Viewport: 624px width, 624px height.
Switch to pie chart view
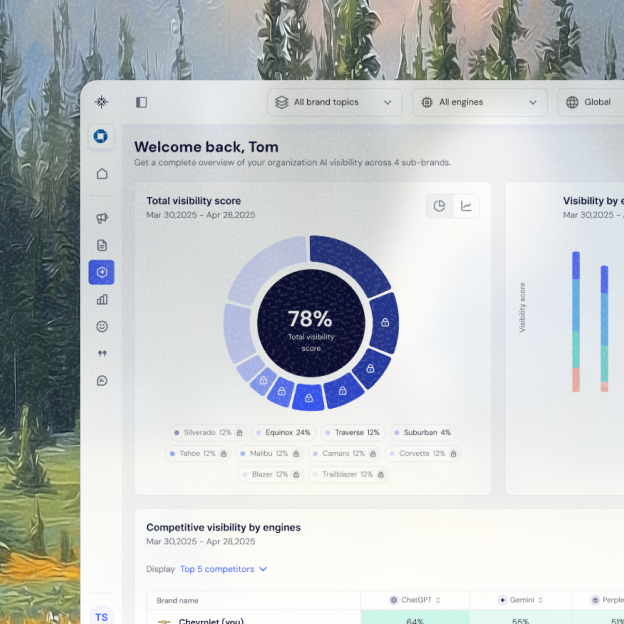(x=439, y=206)
